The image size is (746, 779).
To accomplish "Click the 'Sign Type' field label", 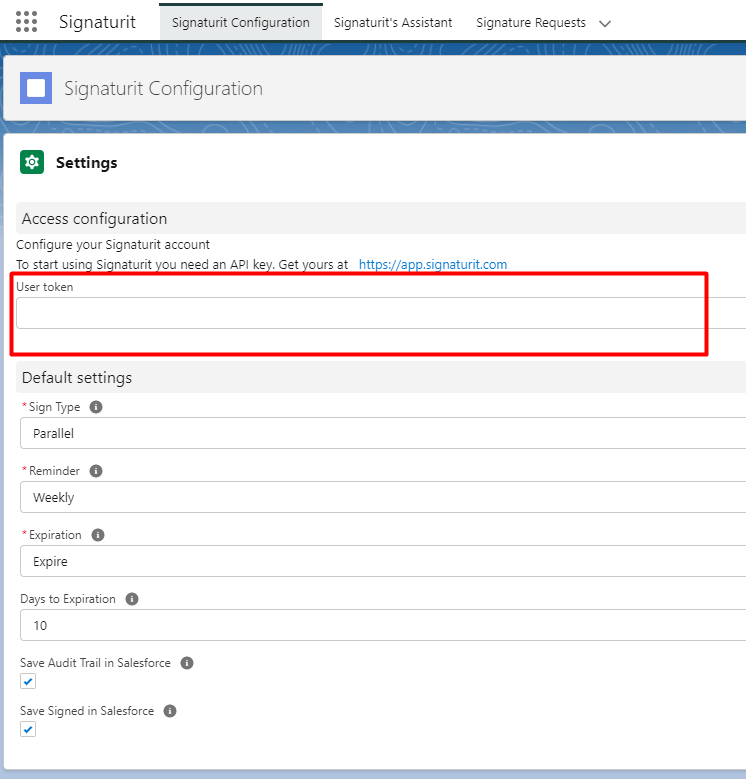I will 54,407.
